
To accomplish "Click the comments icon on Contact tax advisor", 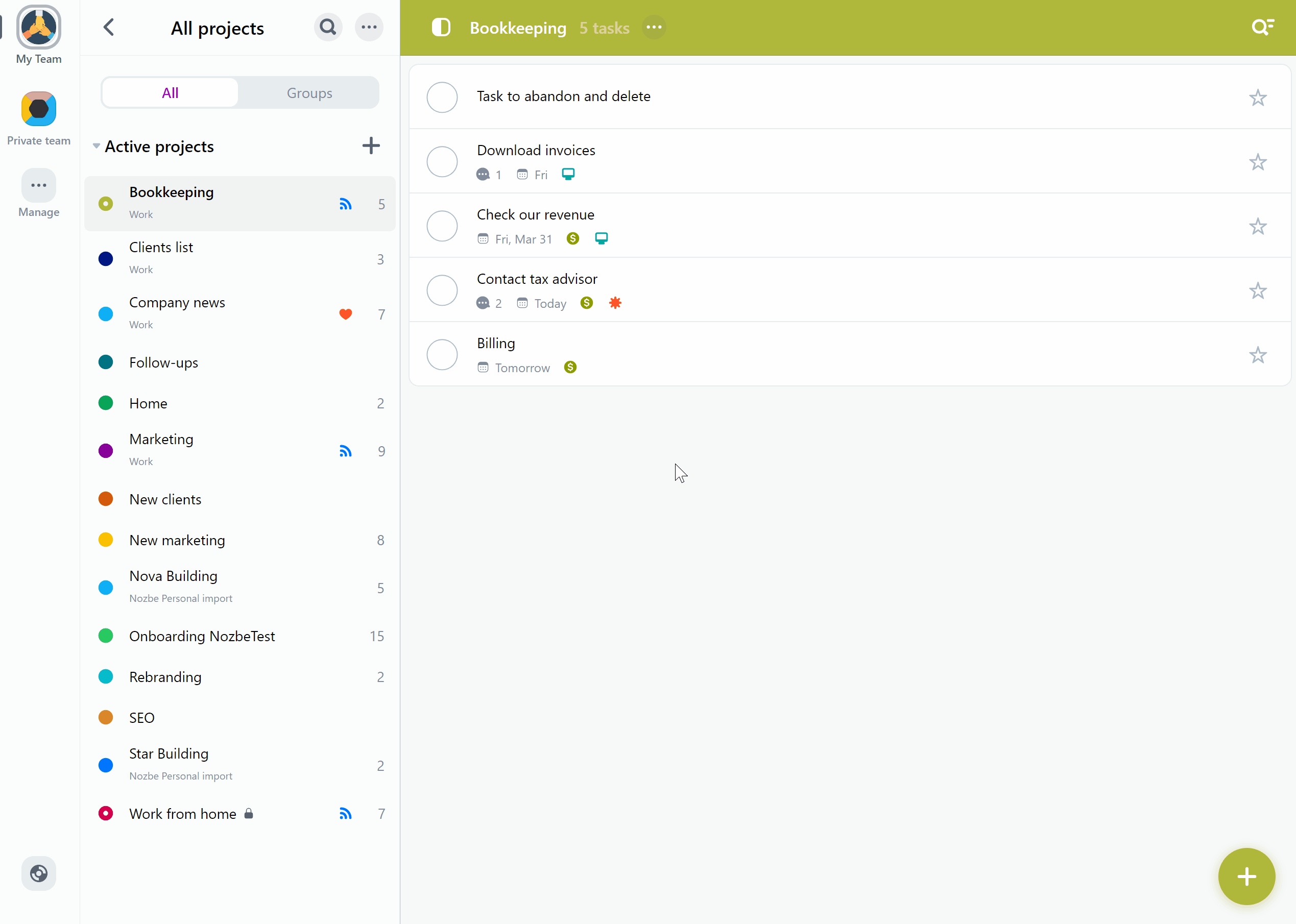I will [483, 303].
